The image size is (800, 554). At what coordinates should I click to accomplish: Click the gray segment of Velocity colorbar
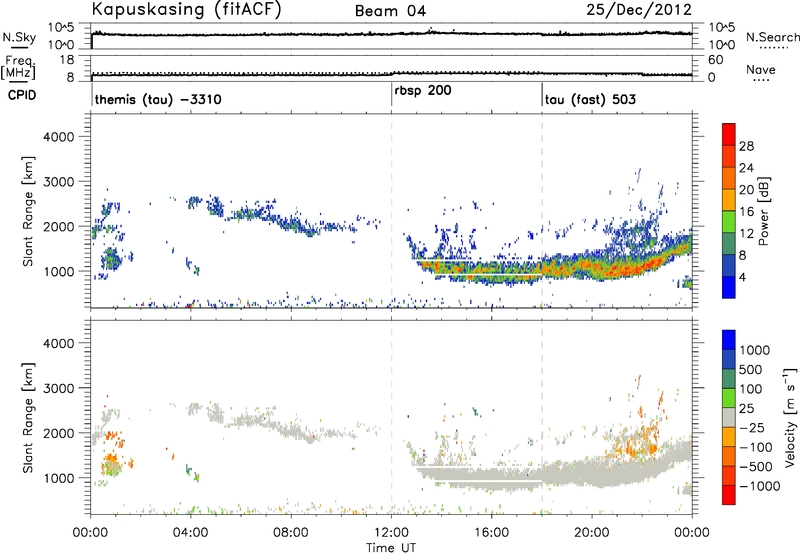pyautogui.click(x=729, y=418)
